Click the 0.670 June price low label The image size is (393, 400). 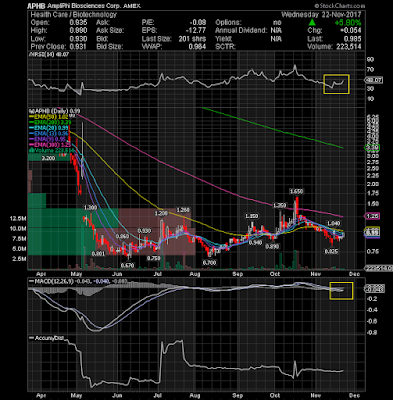(127, 265)
